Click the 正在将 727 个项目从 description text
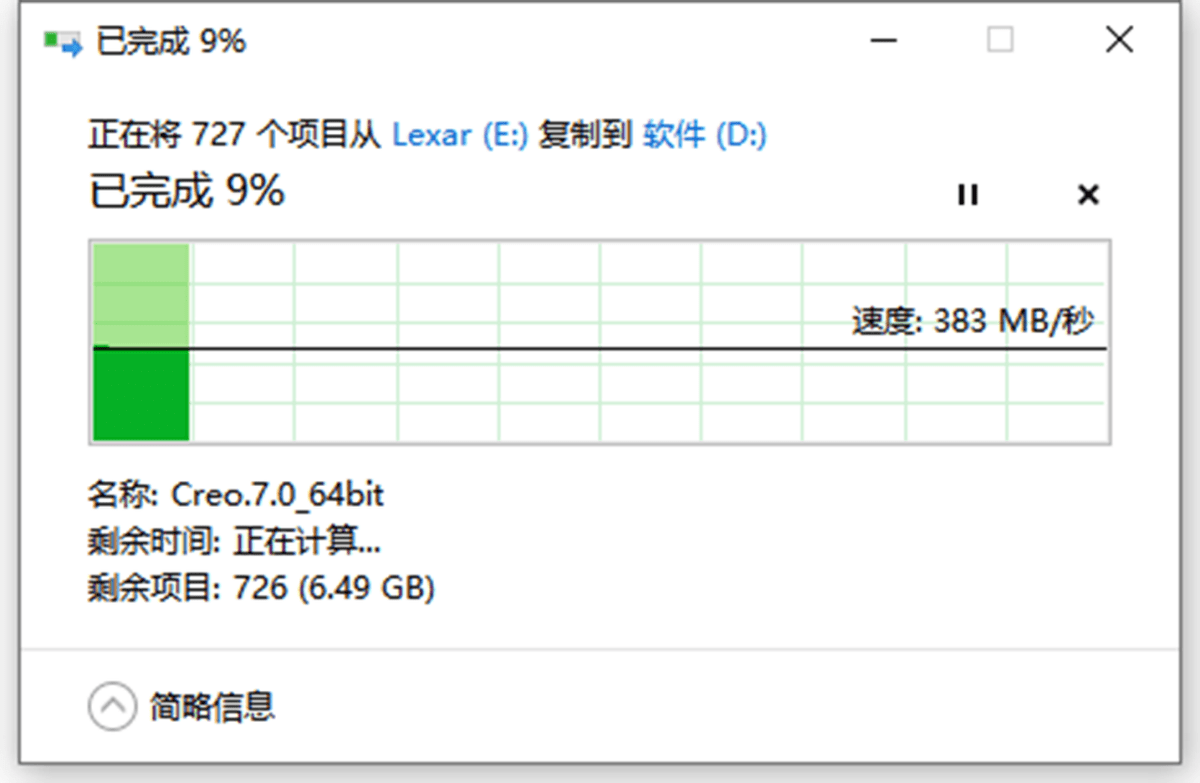 pyautogui.click(x=234, y=135)
